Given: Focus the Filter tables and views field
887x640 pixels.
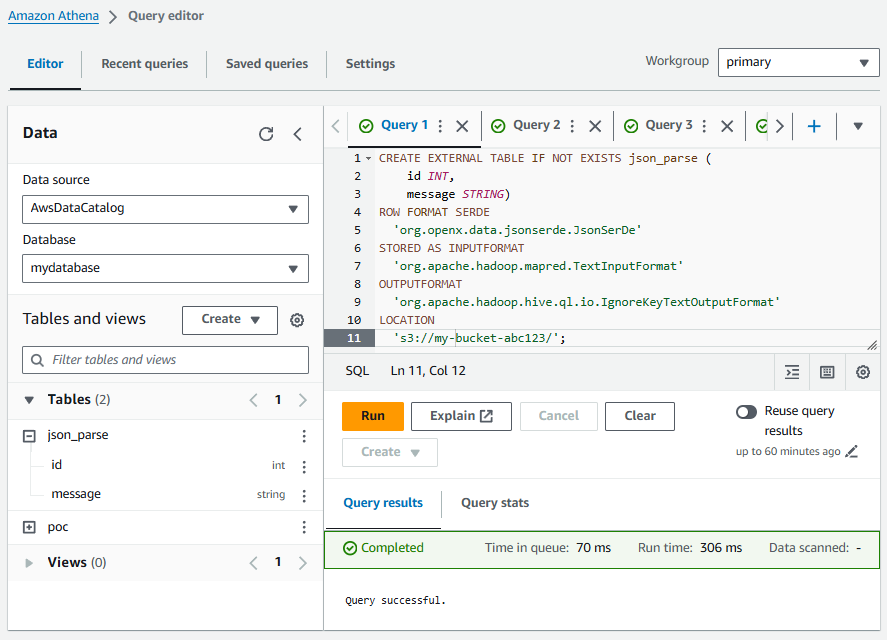Looking at the screenshot, I should click(165, 360).
